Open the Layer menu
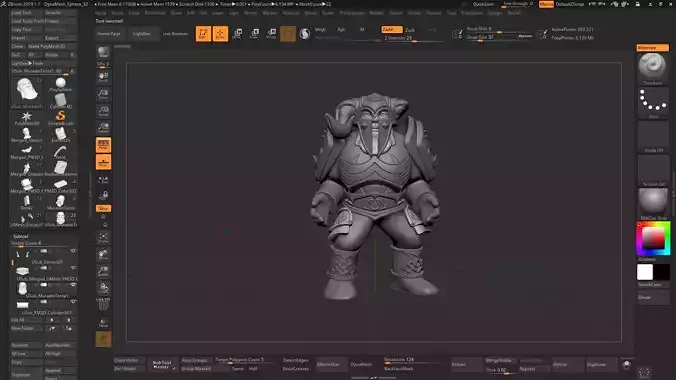The height and width of the screenshot is (380, 676). (x=218, y=13)
